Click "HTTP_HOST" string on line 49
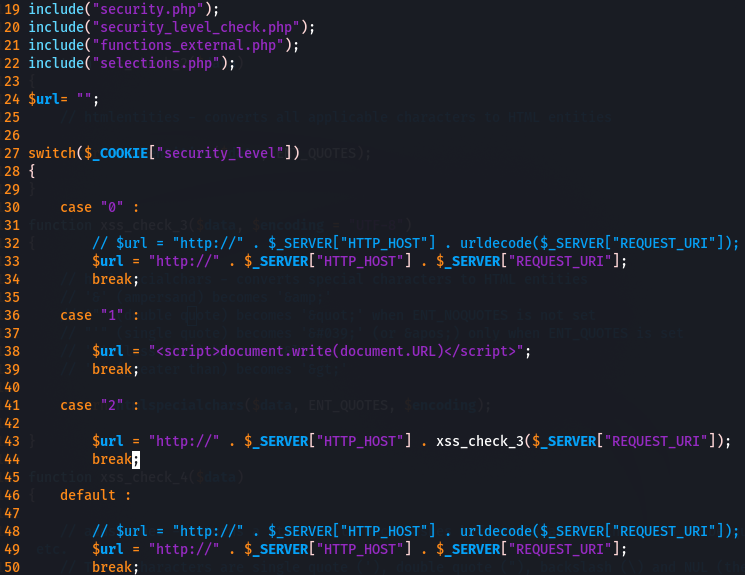 point(360,549)
